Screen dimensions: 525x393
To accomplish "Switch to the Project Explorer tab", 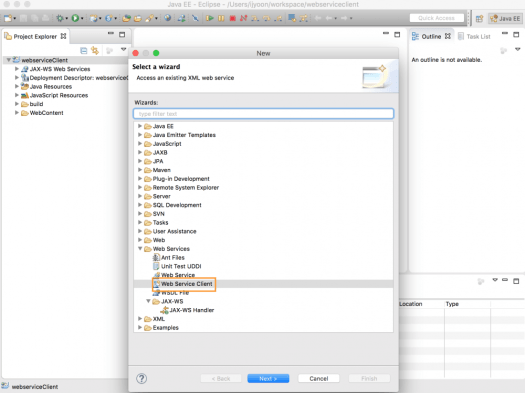I will tap(35, 36).
